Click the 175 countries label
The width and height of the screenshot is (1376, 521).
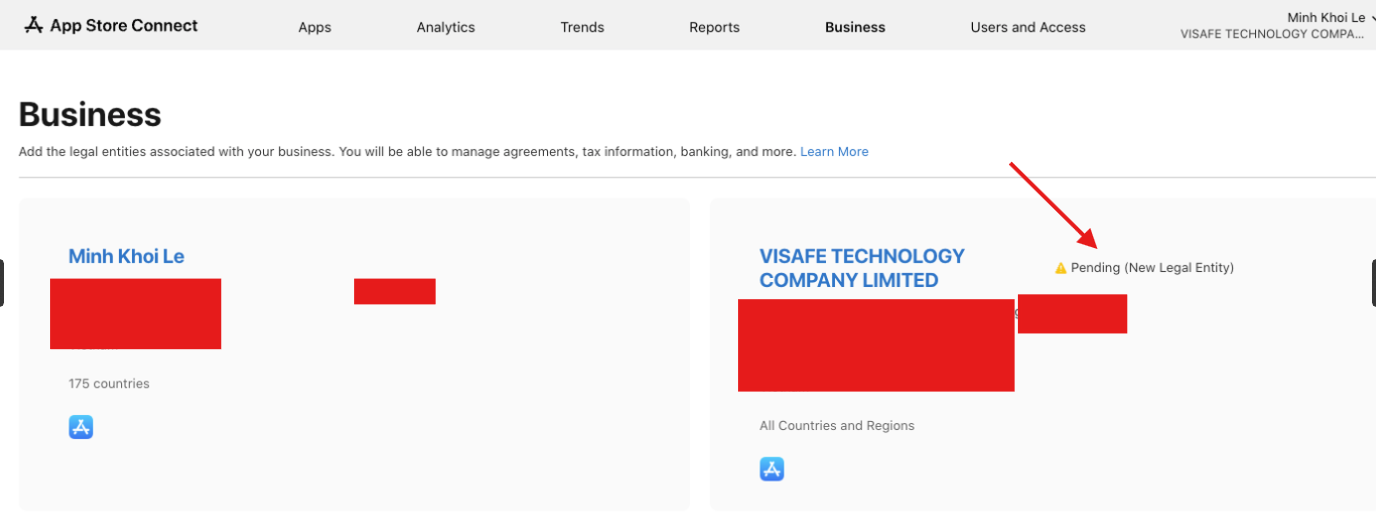tap(109, 384)
